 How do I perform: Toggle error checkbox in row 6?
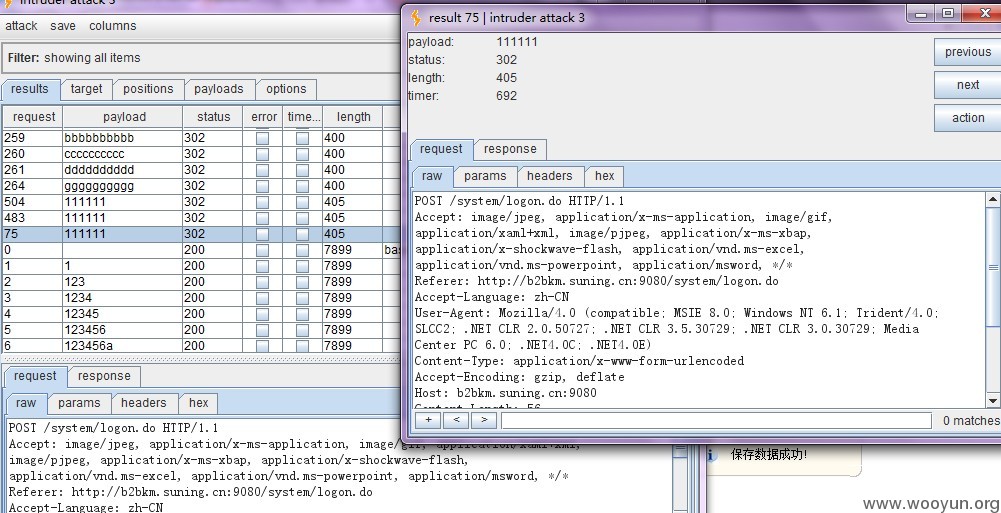(x=262, y=346)
